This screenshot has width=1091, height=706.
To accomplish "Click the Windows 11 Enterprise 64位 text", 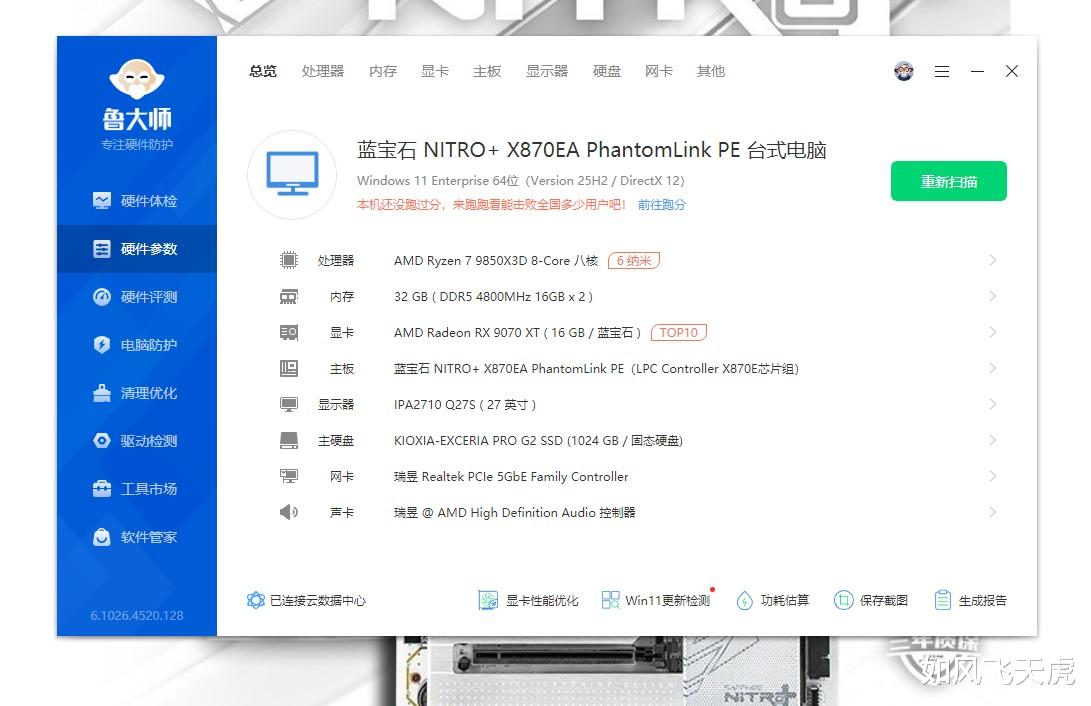I will pos(438,181).
